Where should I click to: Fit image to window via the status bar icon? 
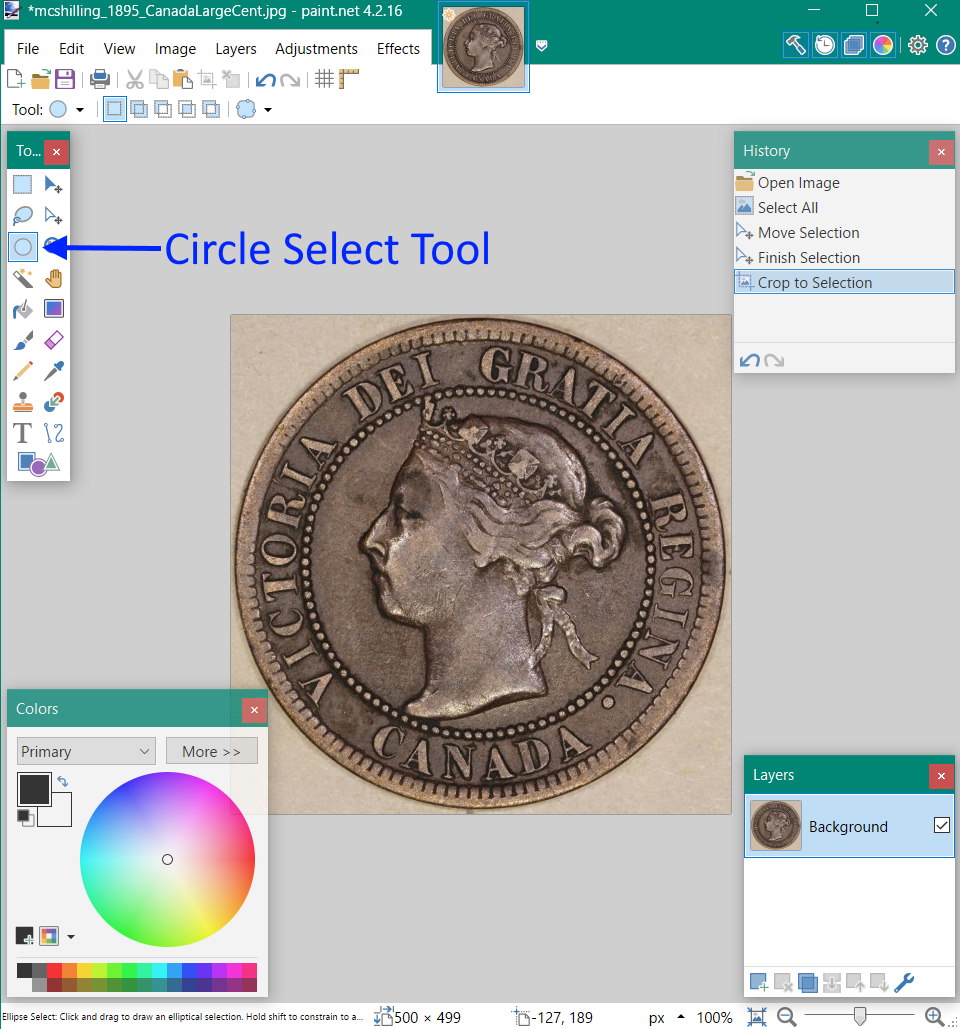757,1017
